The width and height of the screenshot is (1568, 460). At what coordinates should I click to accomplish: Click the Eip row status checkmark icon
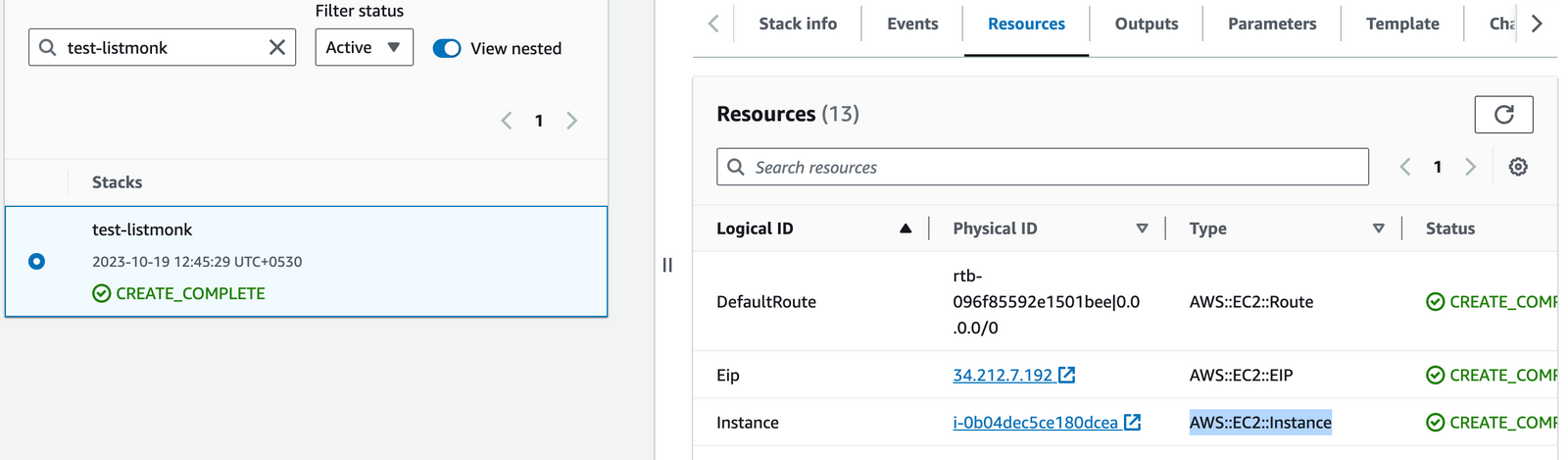pos(1436,375)
